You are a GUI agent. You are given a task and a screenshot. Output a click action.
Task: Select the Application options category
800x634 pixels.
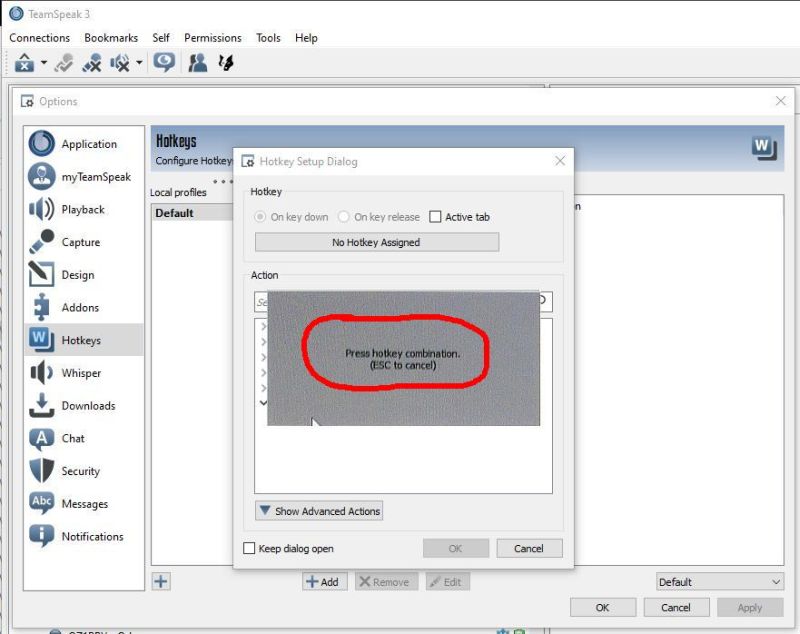[x=84, y=144]
